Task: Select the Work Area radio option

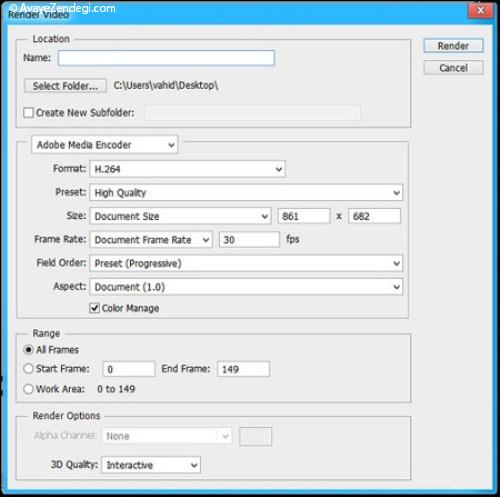Action: coord(29,389)
